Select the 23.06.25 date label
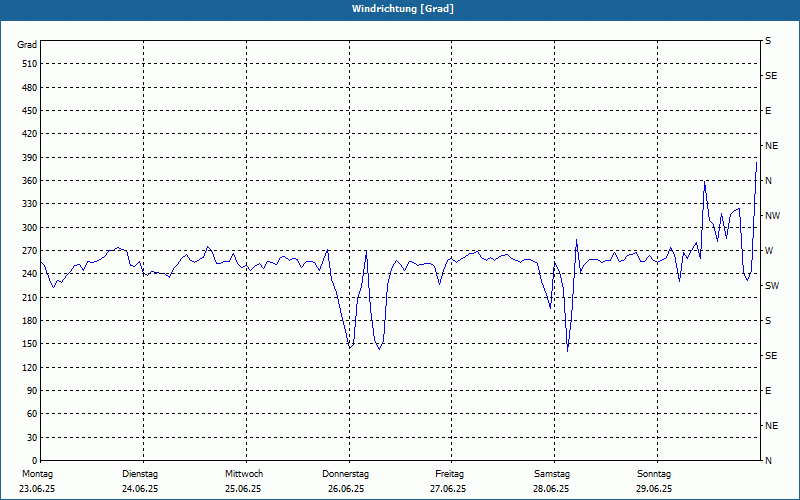The image size is (800, 500). click(37, 489)
